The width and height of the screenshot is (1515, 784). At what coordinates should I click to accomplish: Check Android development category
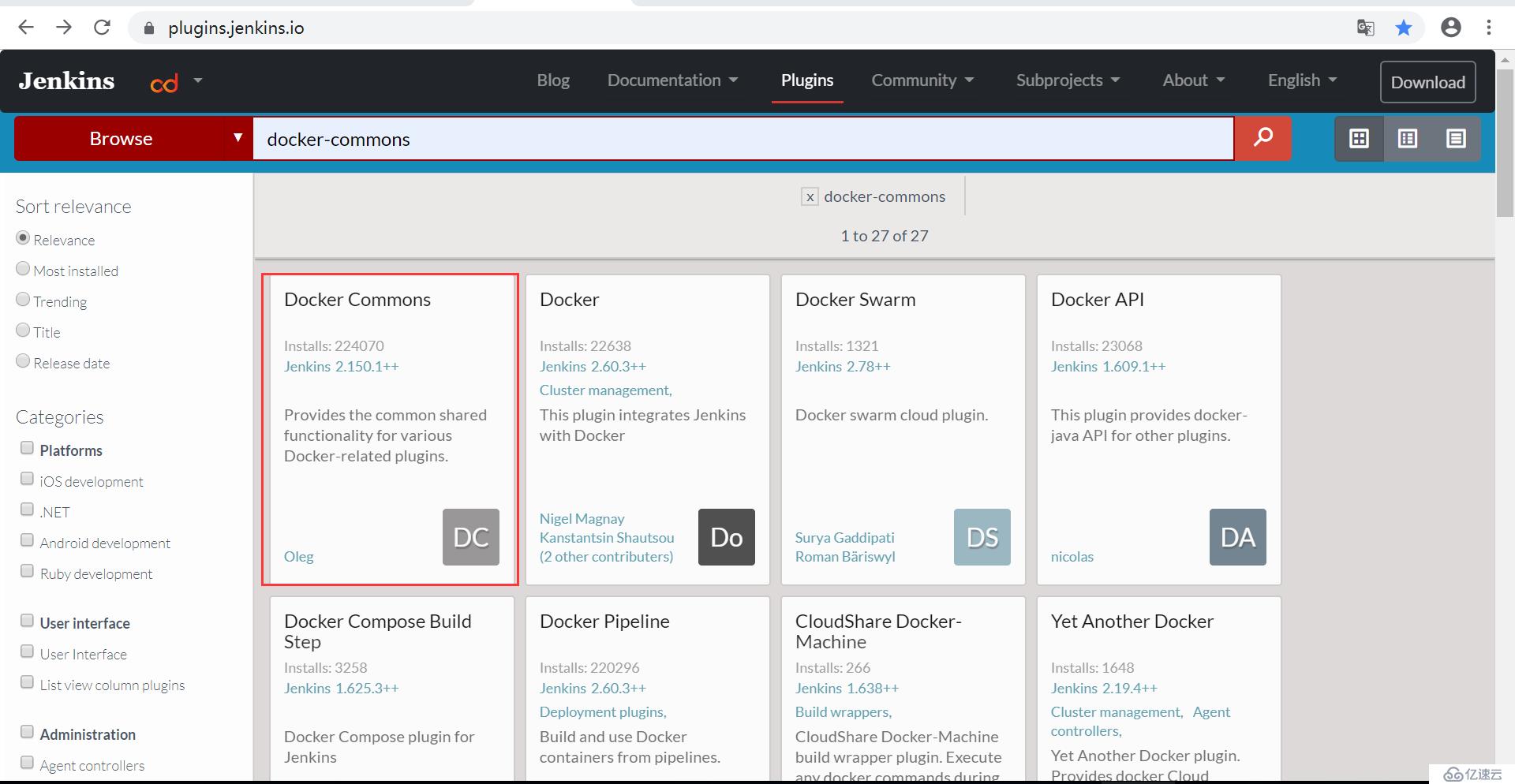pos(27,540)
